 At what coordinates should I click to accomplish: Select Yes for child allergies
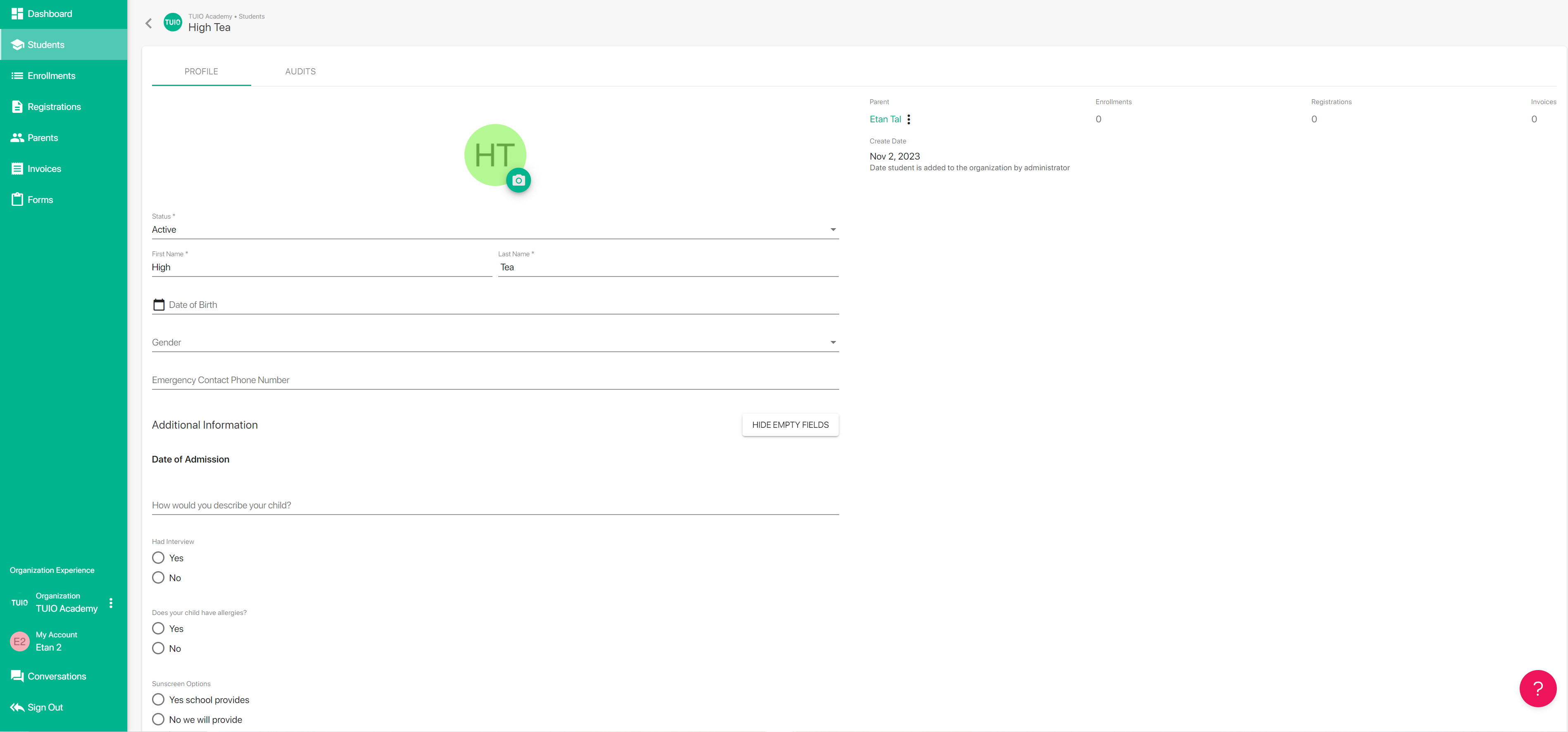coord(158,629)
